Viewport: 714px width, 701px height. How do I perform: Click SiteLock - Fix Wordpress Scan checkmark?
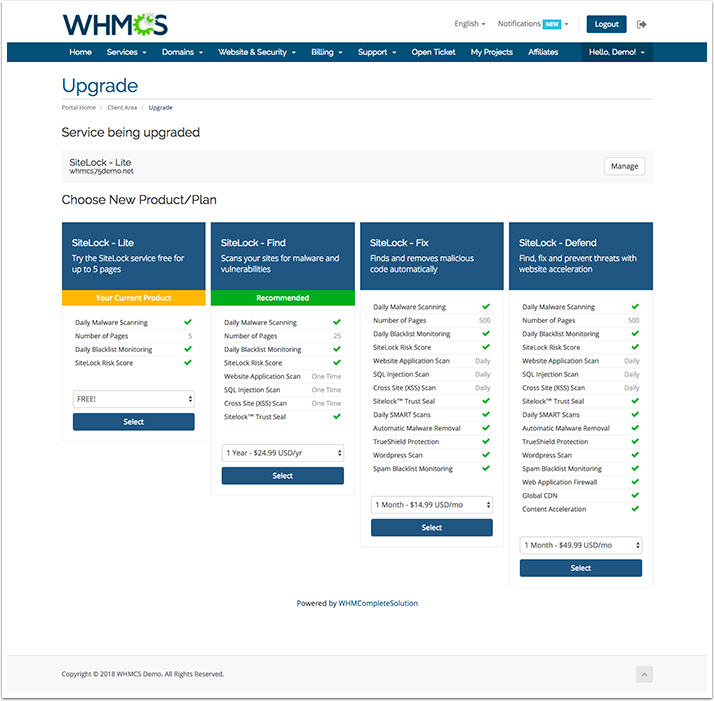coord(486,455)
